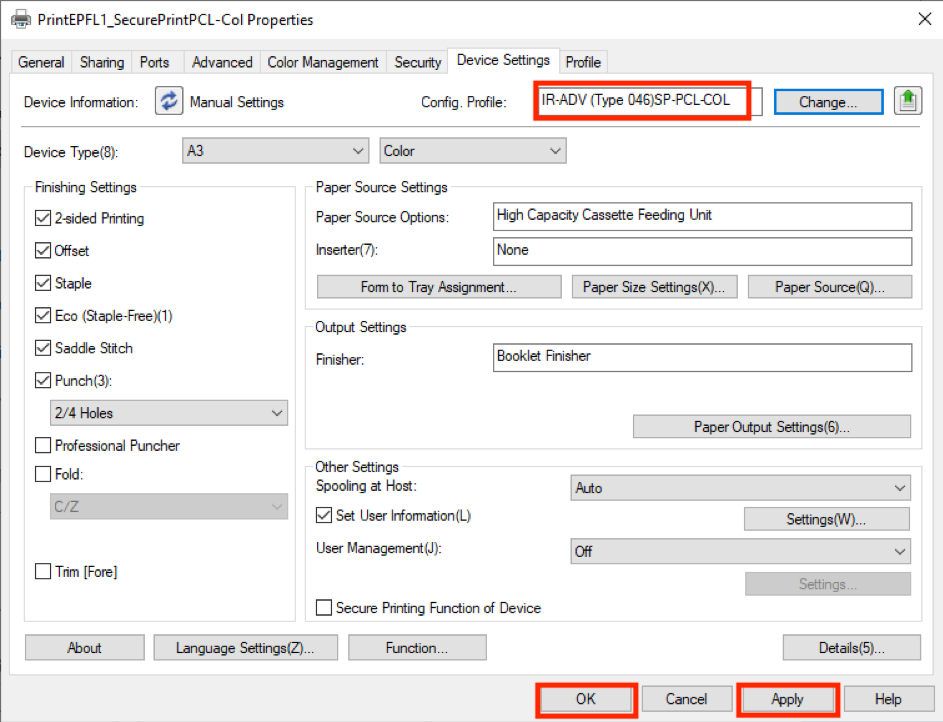Enable Secure Printing Function of Device
Image resolution: width=943 pixels, height=722 pixels.
[324, 607]
